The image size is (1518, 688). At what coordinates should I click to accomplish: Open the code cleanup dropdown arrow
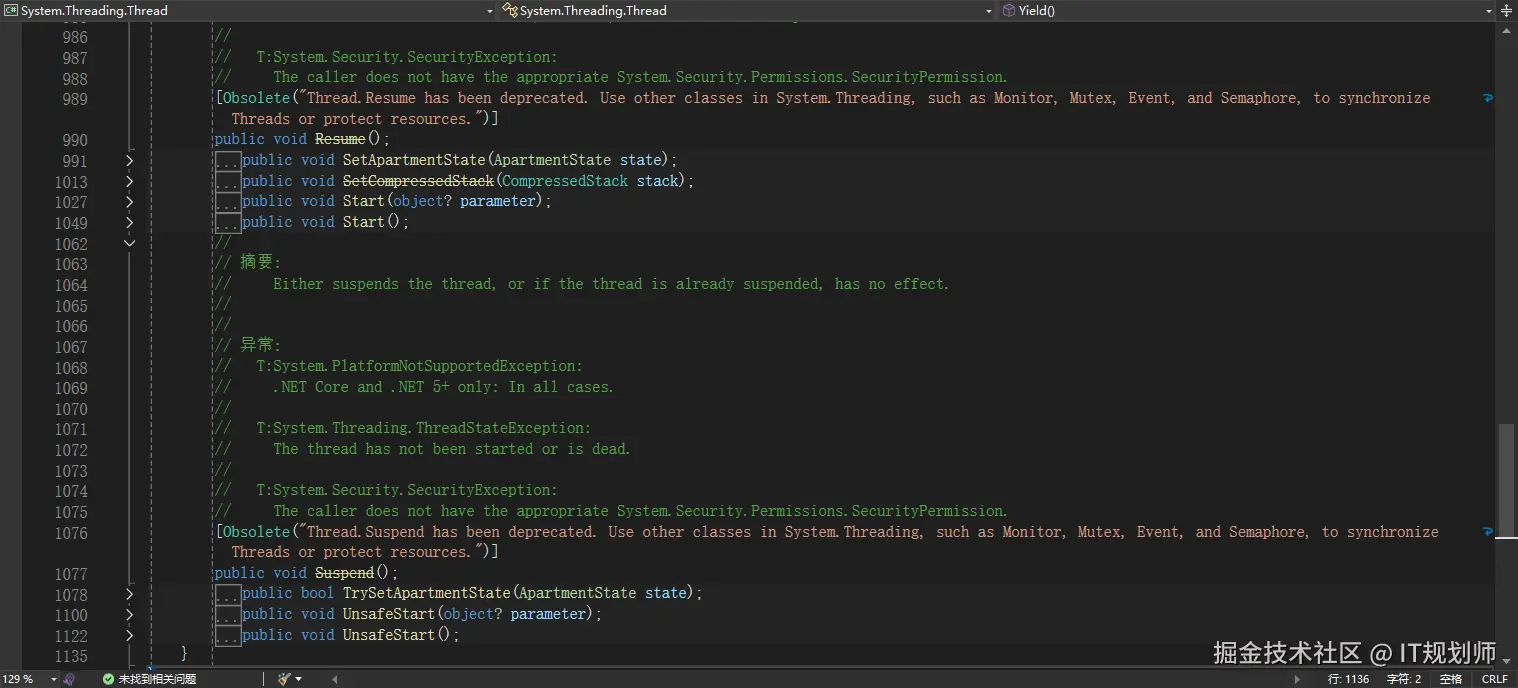298,679
